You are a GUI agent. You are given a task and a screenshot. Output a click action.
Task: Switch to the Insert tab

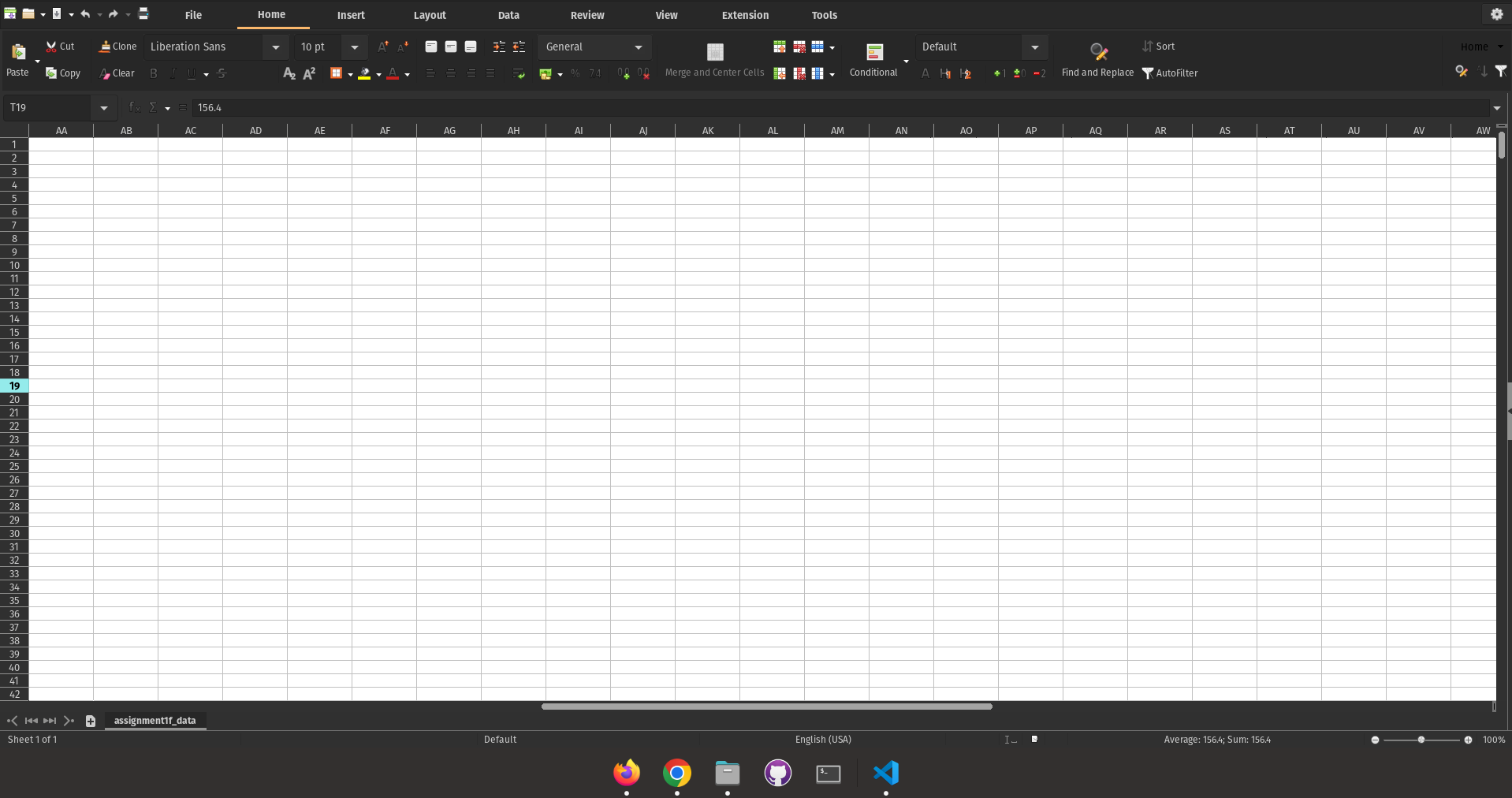point(351,15)
